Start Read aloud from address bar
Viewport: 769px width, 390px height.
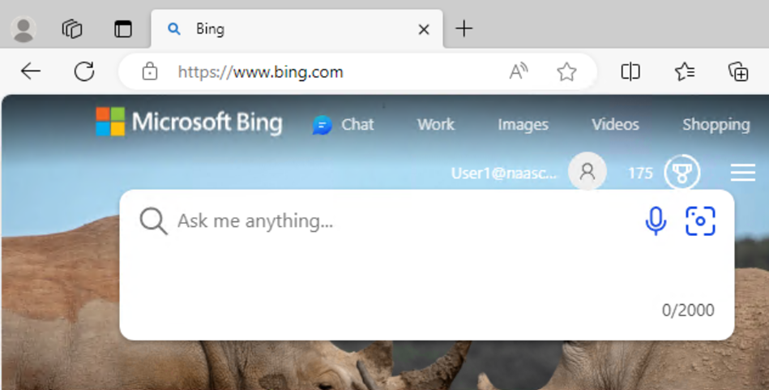click(x=518, y=72)
